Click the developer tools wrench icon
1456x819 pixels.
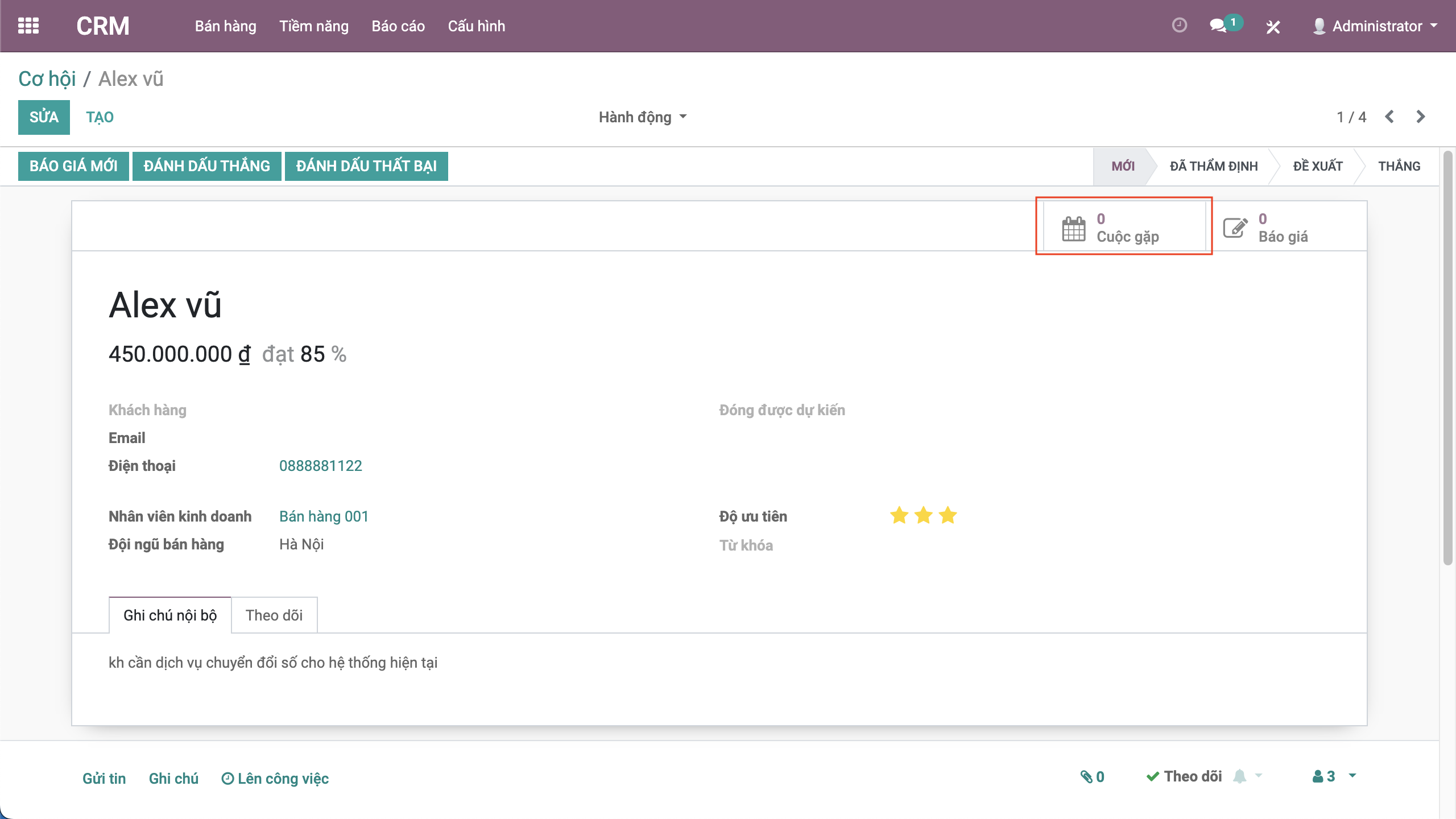click(1273, 27)
